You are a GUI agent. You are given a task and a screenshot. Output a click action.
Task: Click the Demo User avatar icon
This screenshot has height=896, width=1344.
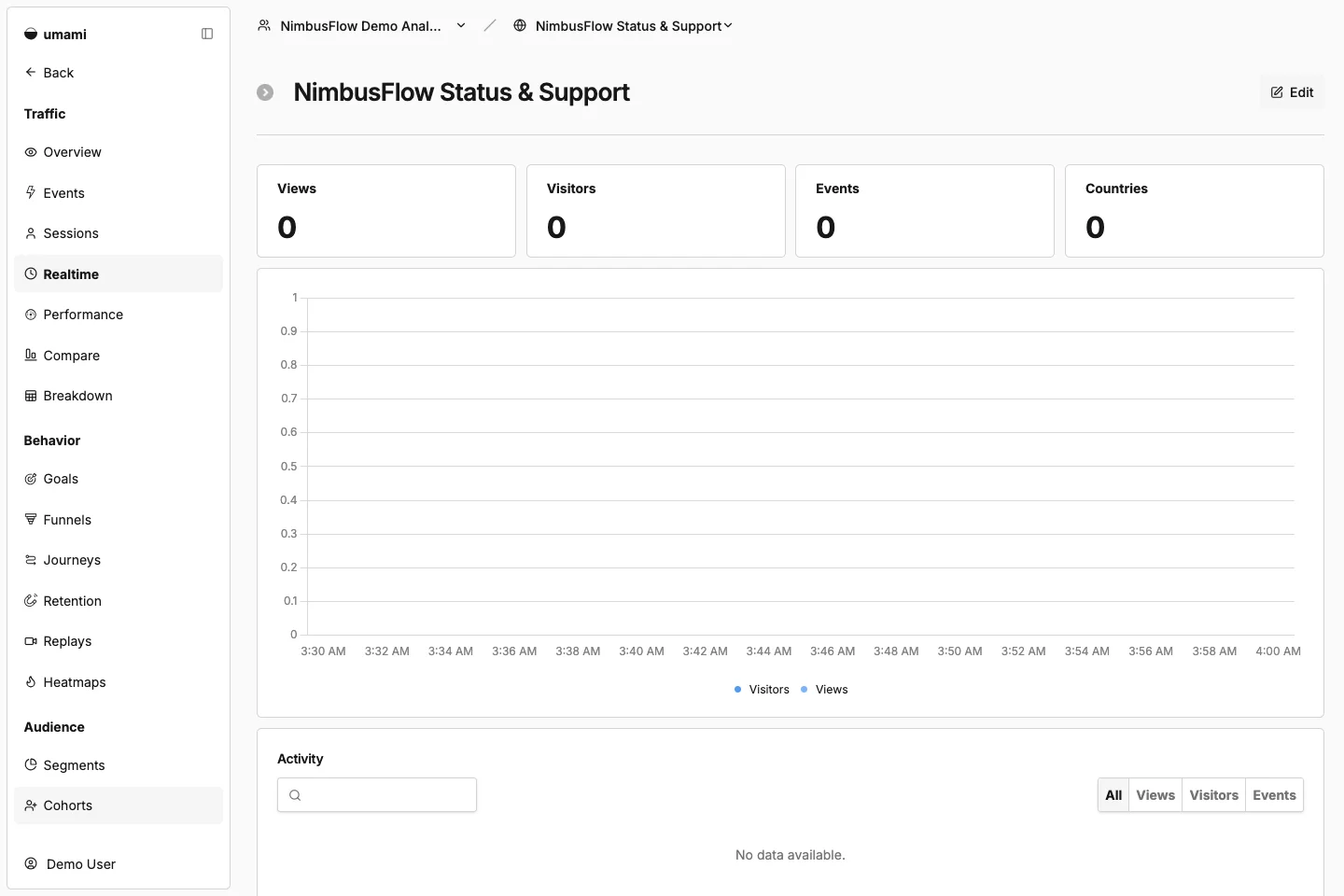(x=31, y=863)
